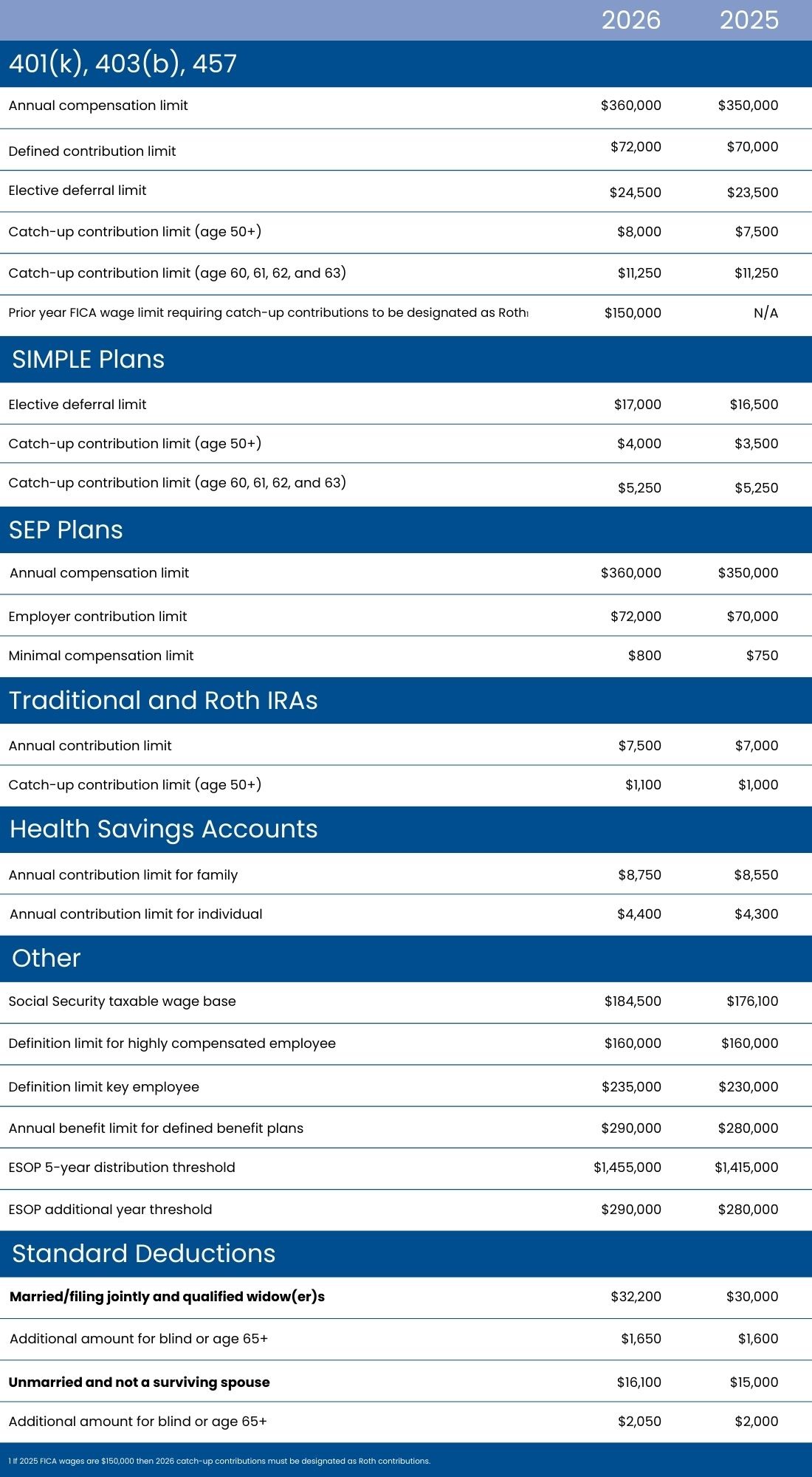Select the $8,750 family HSA limit
This screenshot has height=1477, width=812.
639,875
